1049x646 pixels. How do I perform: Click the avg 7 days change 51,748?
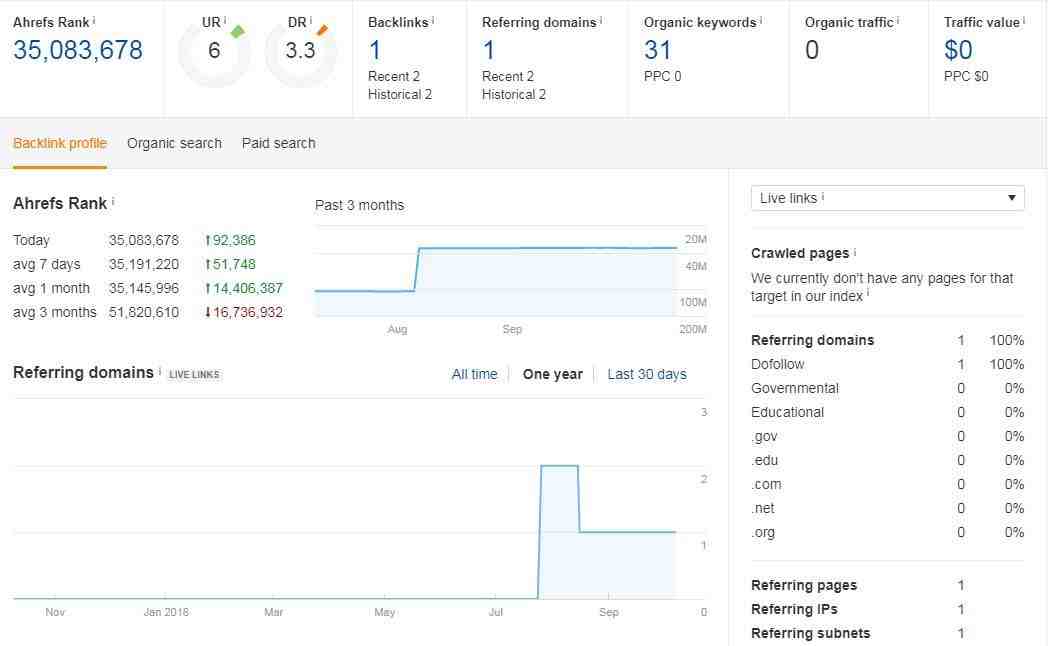pyautogui.click(x=230, y=264)
